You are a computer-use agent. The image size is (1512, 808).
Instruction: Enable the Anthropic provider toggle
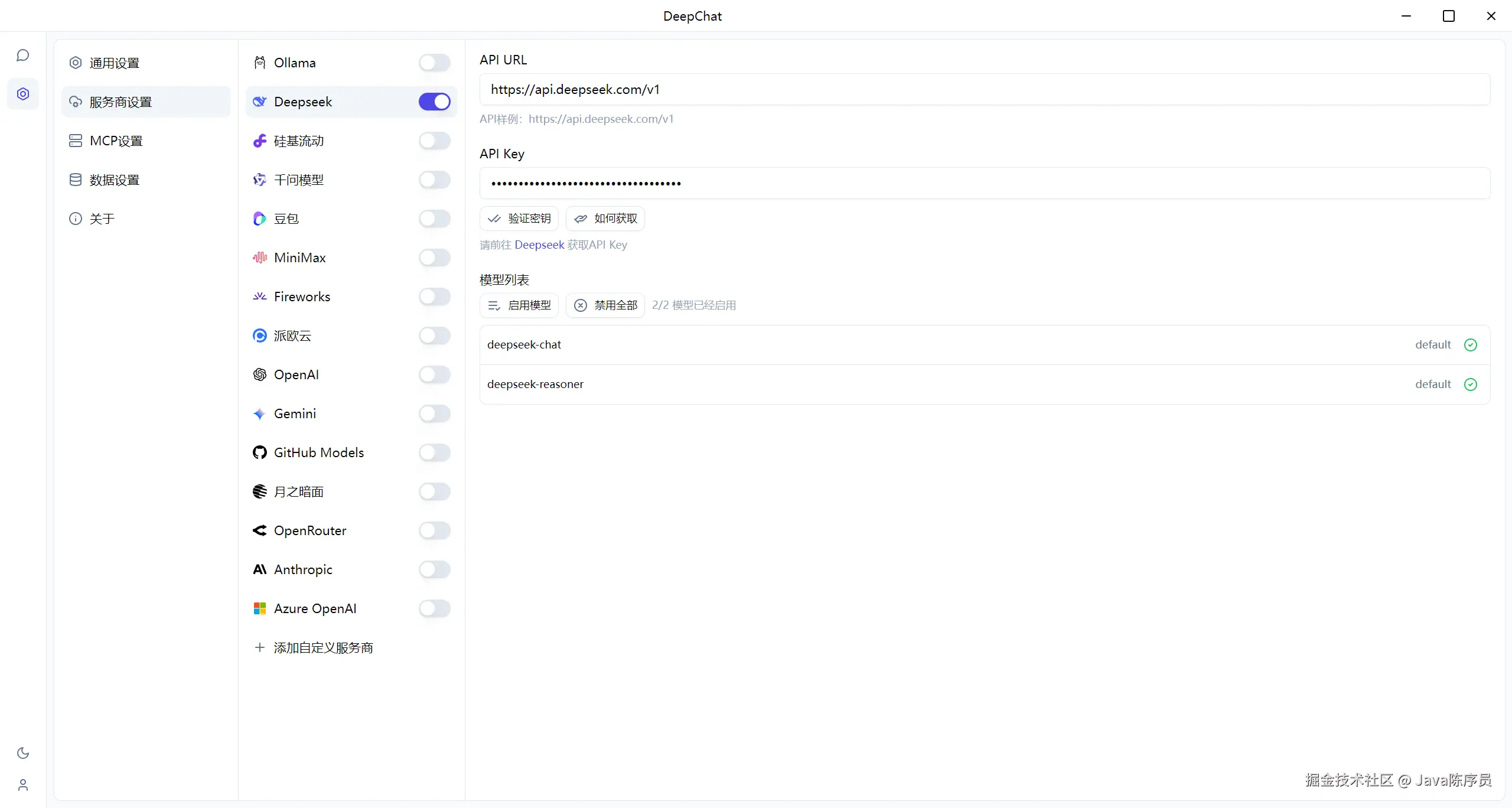(x=434, y=569)
